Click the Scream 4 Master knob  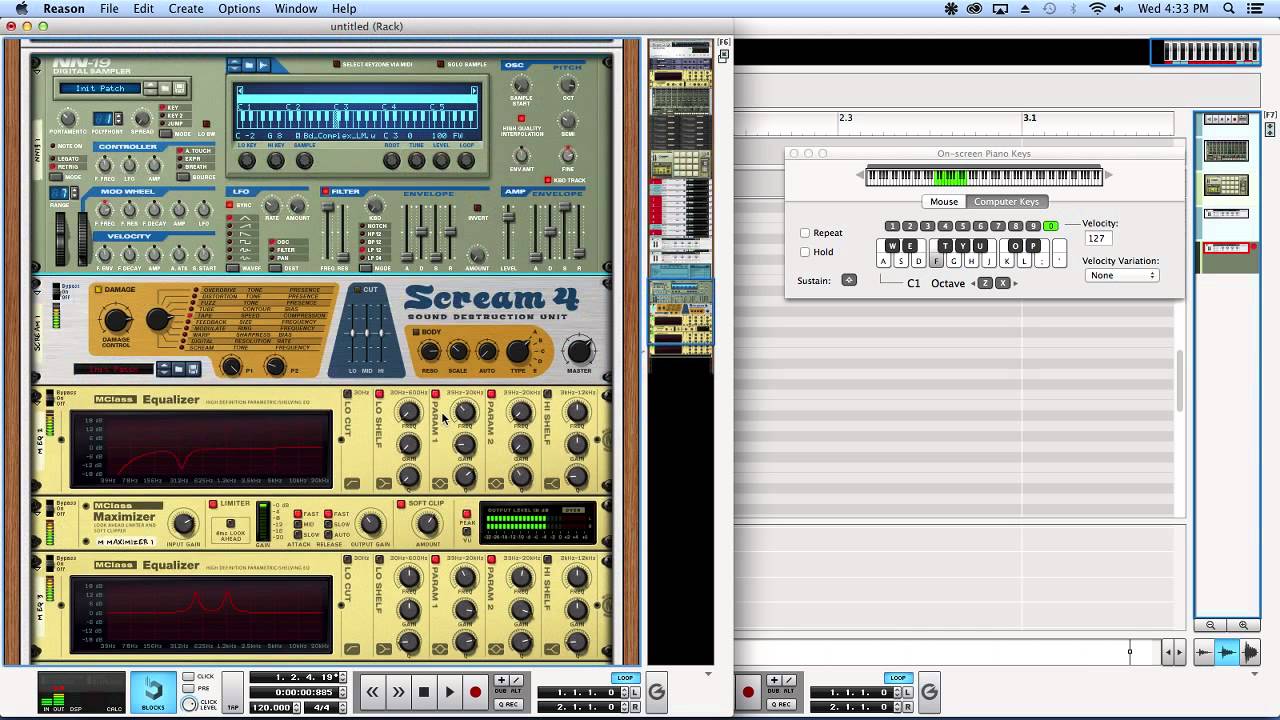[579, 349]
